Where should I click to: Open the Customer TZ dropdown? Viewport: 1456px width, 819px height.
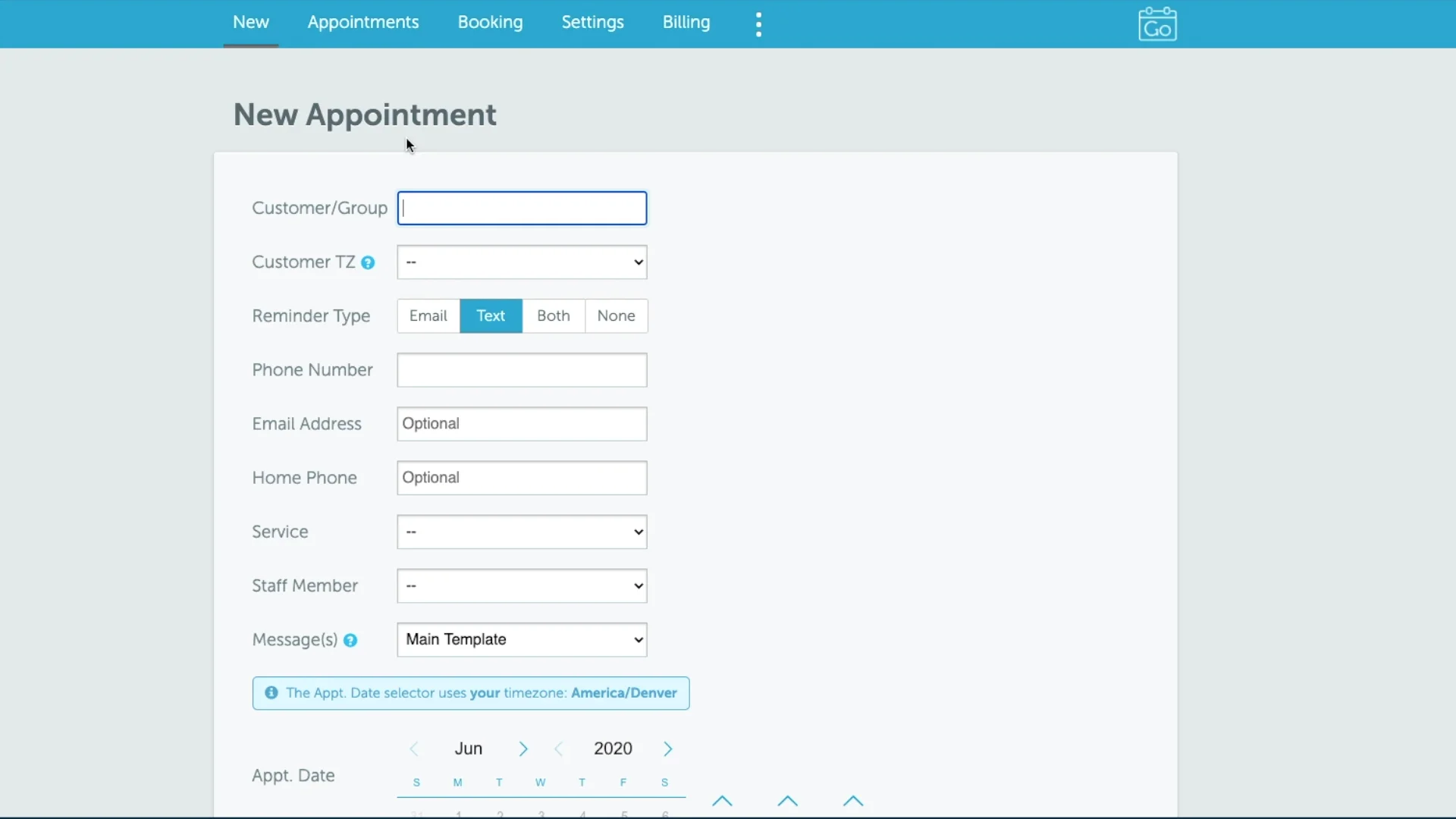(x=522, y=262)
